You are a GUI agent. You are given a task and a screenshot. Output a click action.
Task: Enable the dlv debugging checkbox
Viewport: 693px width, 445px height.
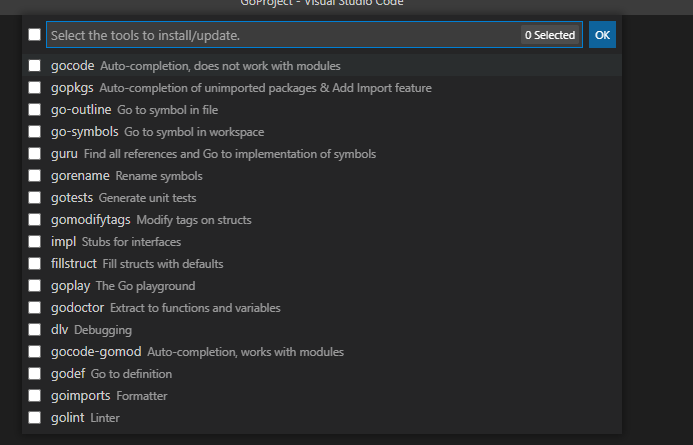(x=35, y=330)
